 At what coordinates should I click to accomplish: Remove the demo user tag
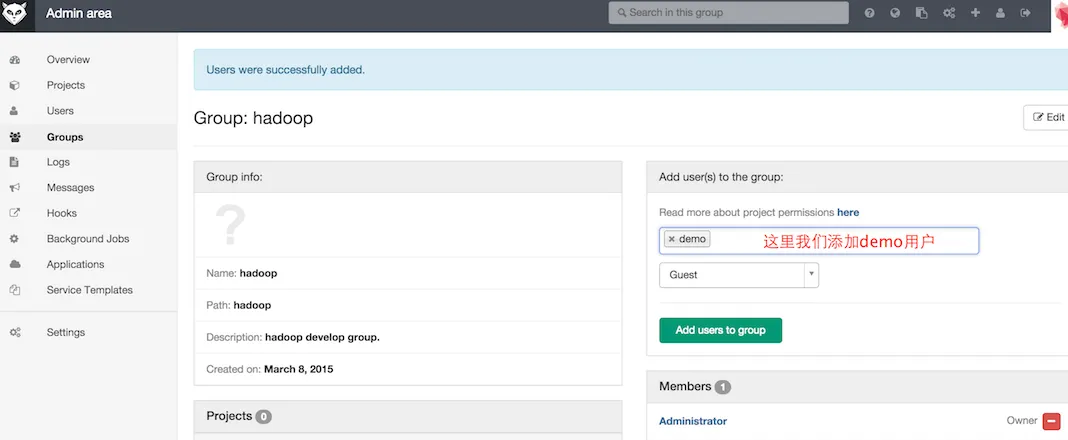click(x=671, y=240)
